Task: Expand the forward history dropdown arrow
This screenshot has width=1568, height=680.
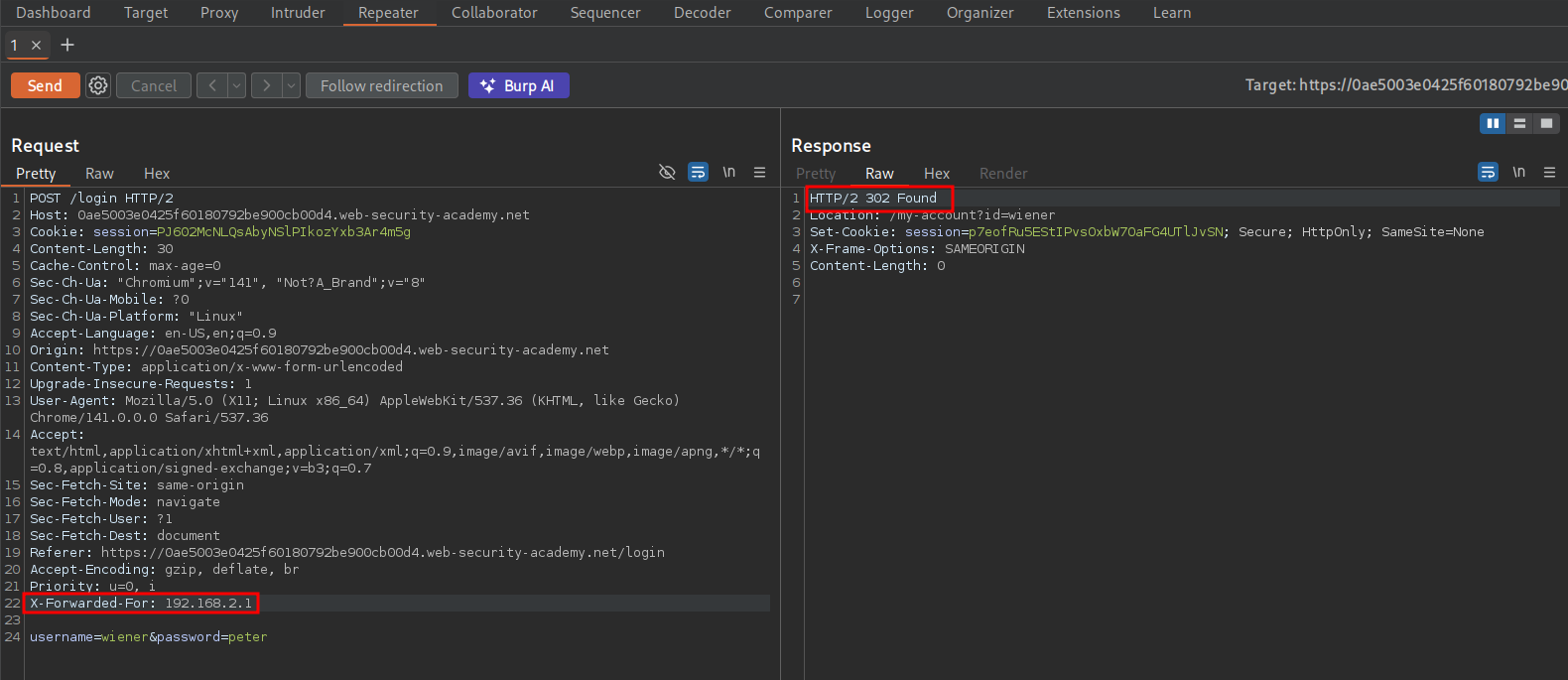Action: (291, 86)
